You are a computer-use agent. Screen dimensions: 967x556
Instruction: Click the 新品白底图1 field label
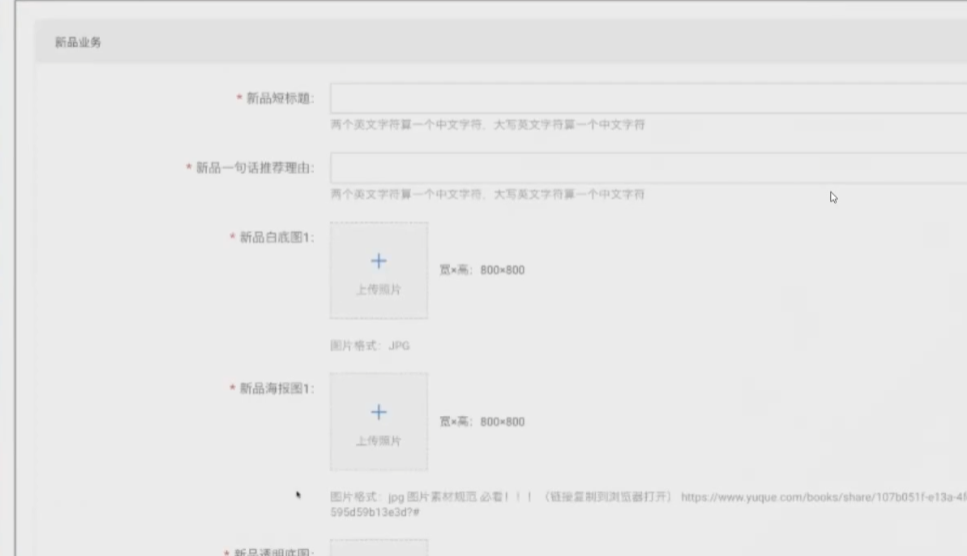point(276,237)
